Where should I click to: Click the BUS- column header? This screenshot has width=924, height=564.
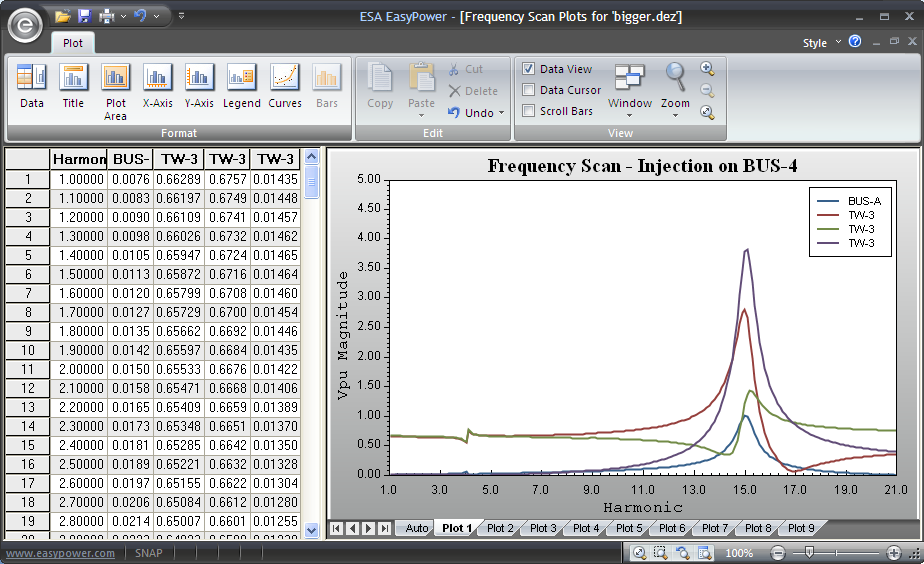pos(130,159)
